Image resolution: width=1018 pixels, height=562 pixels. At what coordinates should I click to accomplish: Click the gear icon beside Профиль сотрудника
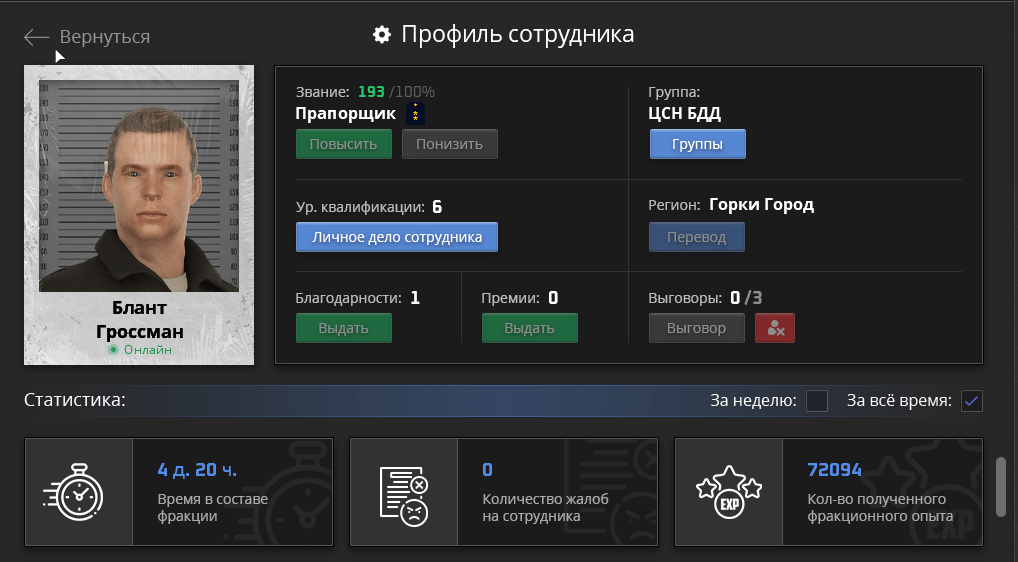(x=382, y=34)
